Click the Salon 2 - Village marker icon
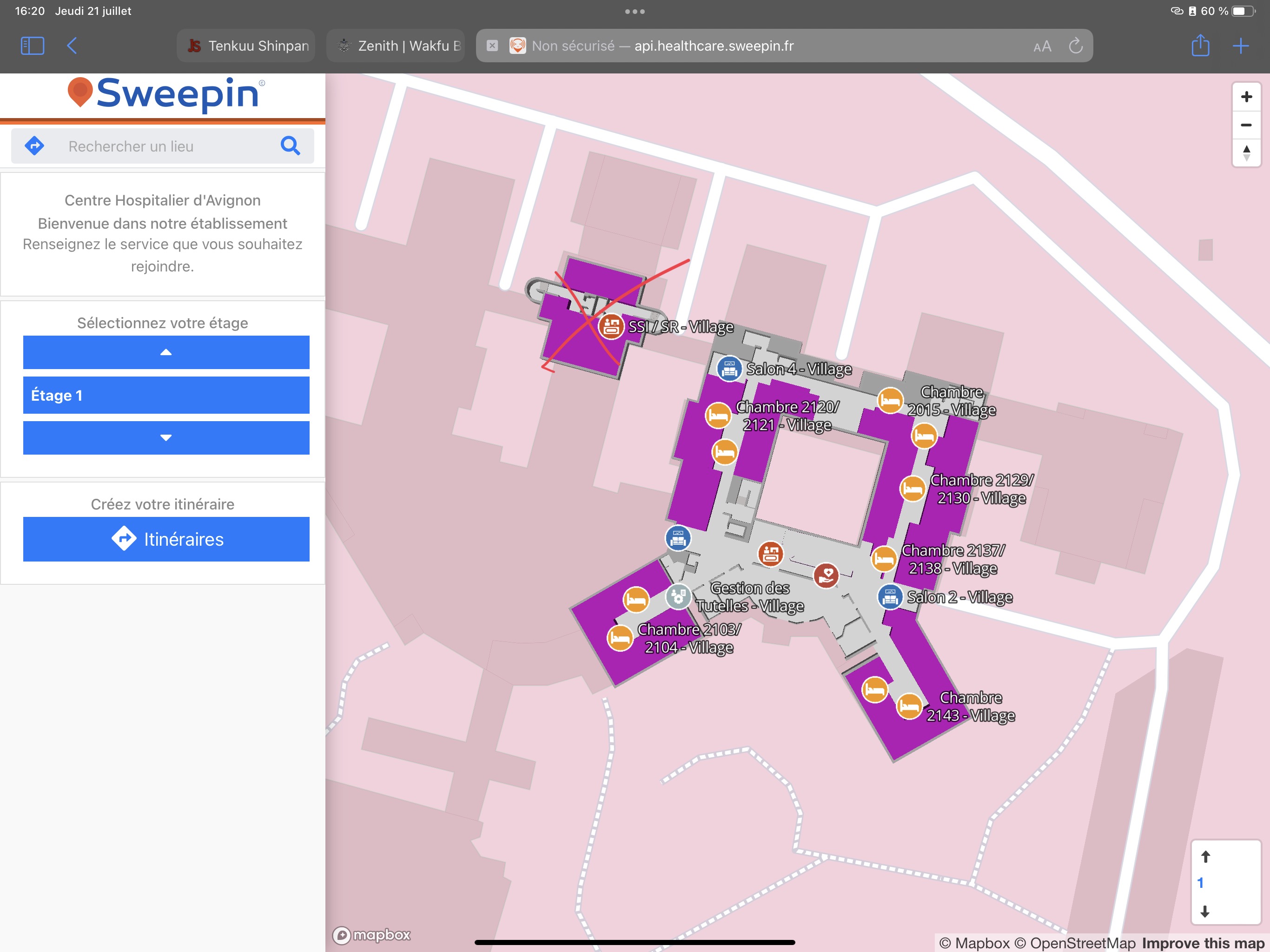The image size is (1270, 952). (890, 597)
